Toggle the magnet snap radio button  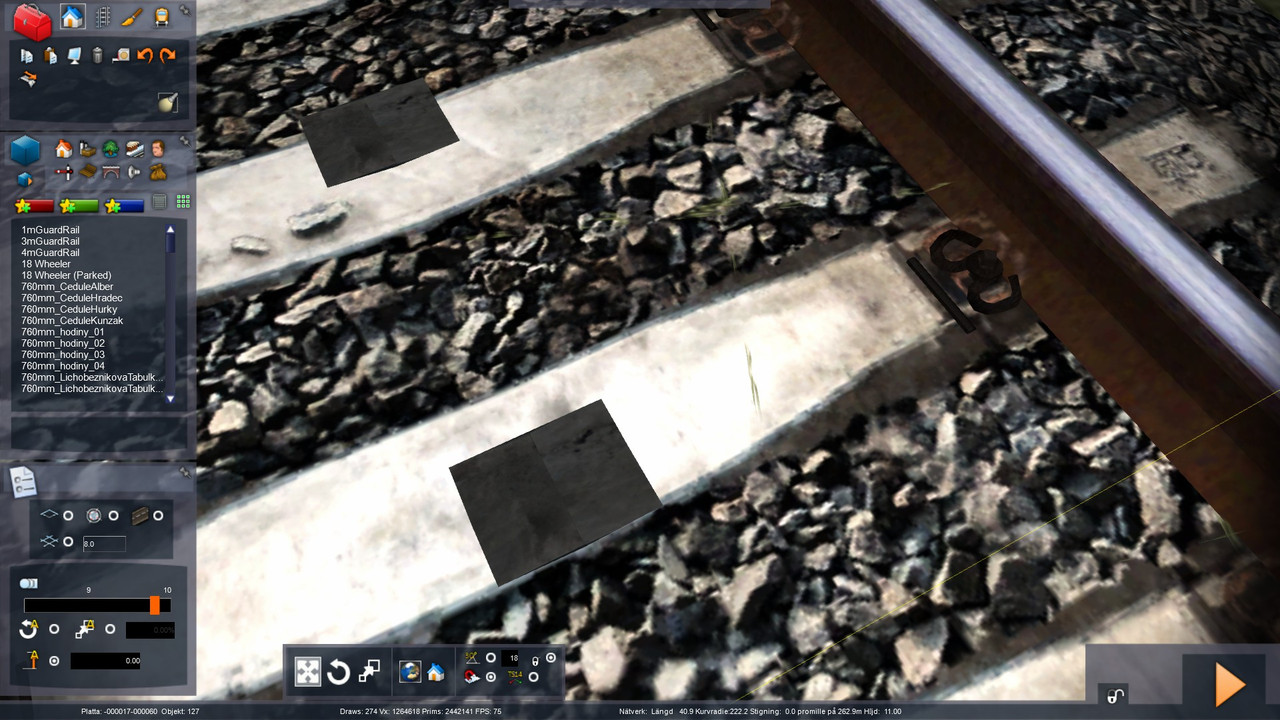[x=491, y=677]
